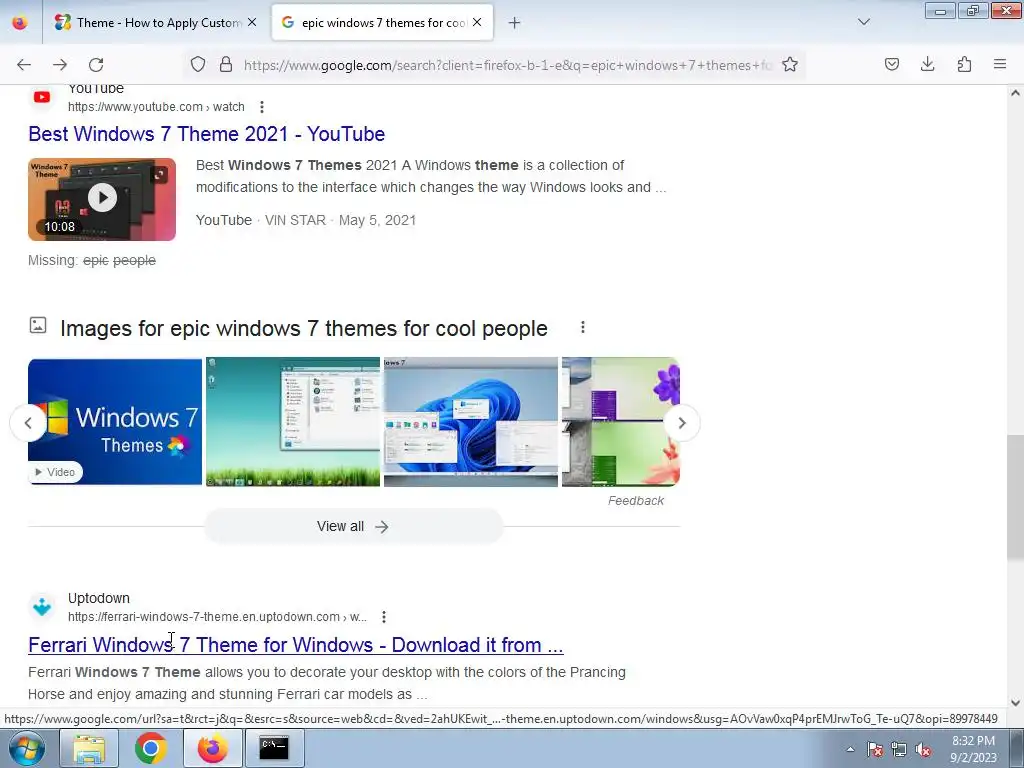Click scrollbar down arrow
The image size is (1024, 768).
click(x=1015, y=703)
